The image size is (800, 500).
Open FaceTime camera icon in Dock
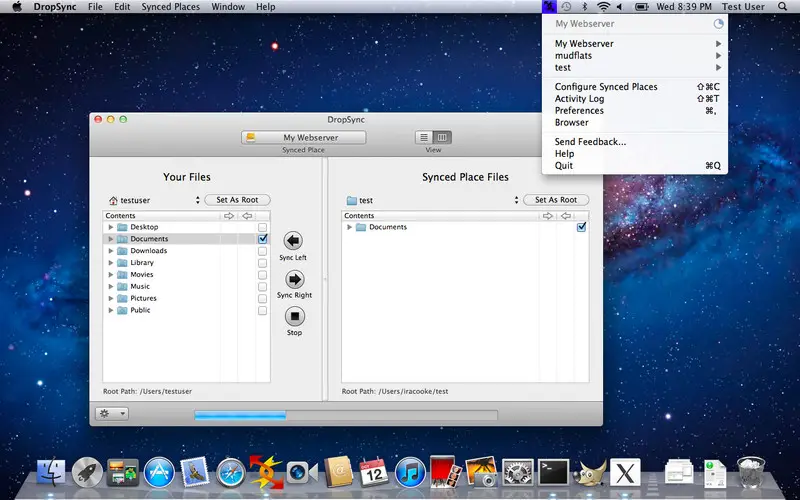pos(302,472)
